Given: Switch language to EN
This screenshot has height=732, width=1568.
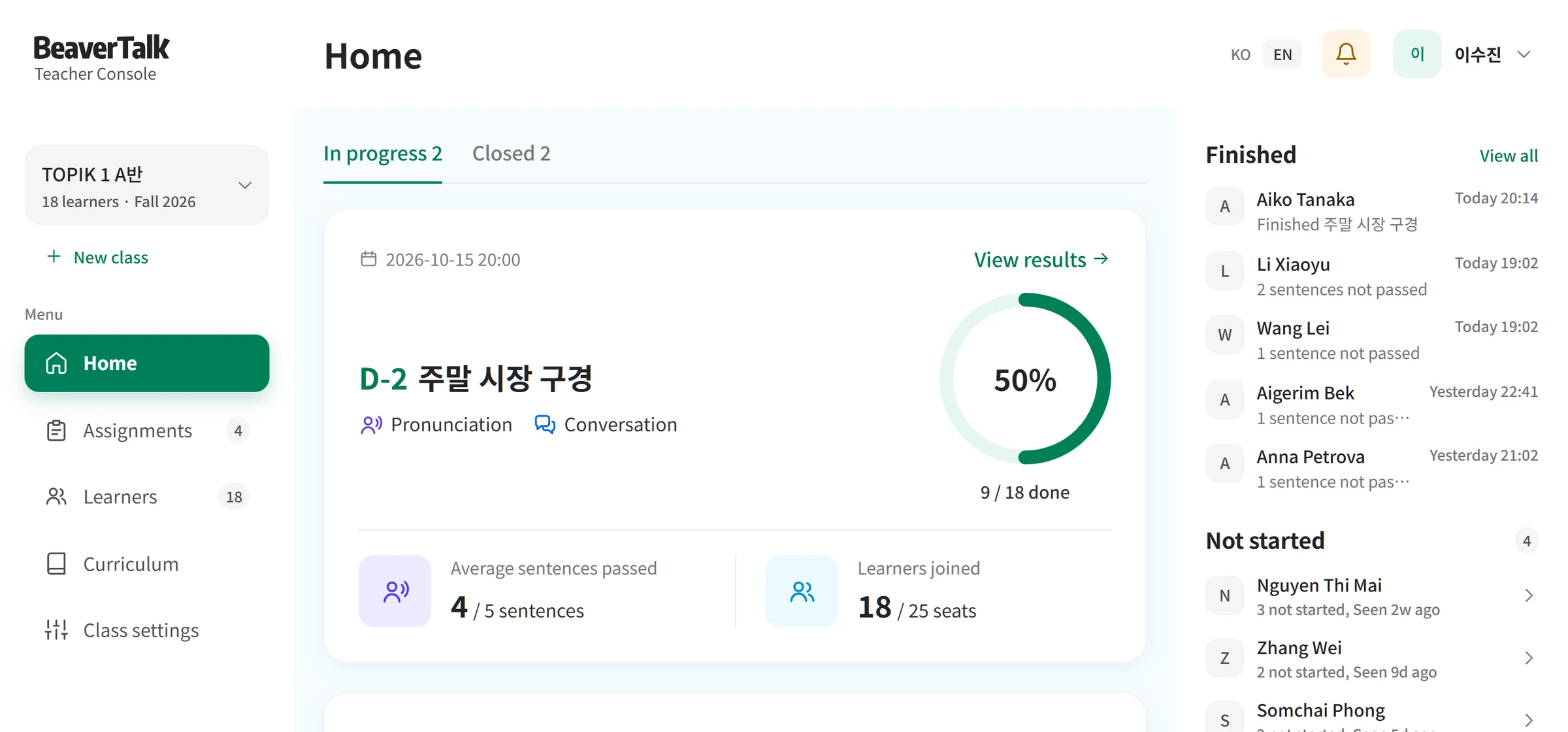Looking at the screenshot, I should [1282, 54].
